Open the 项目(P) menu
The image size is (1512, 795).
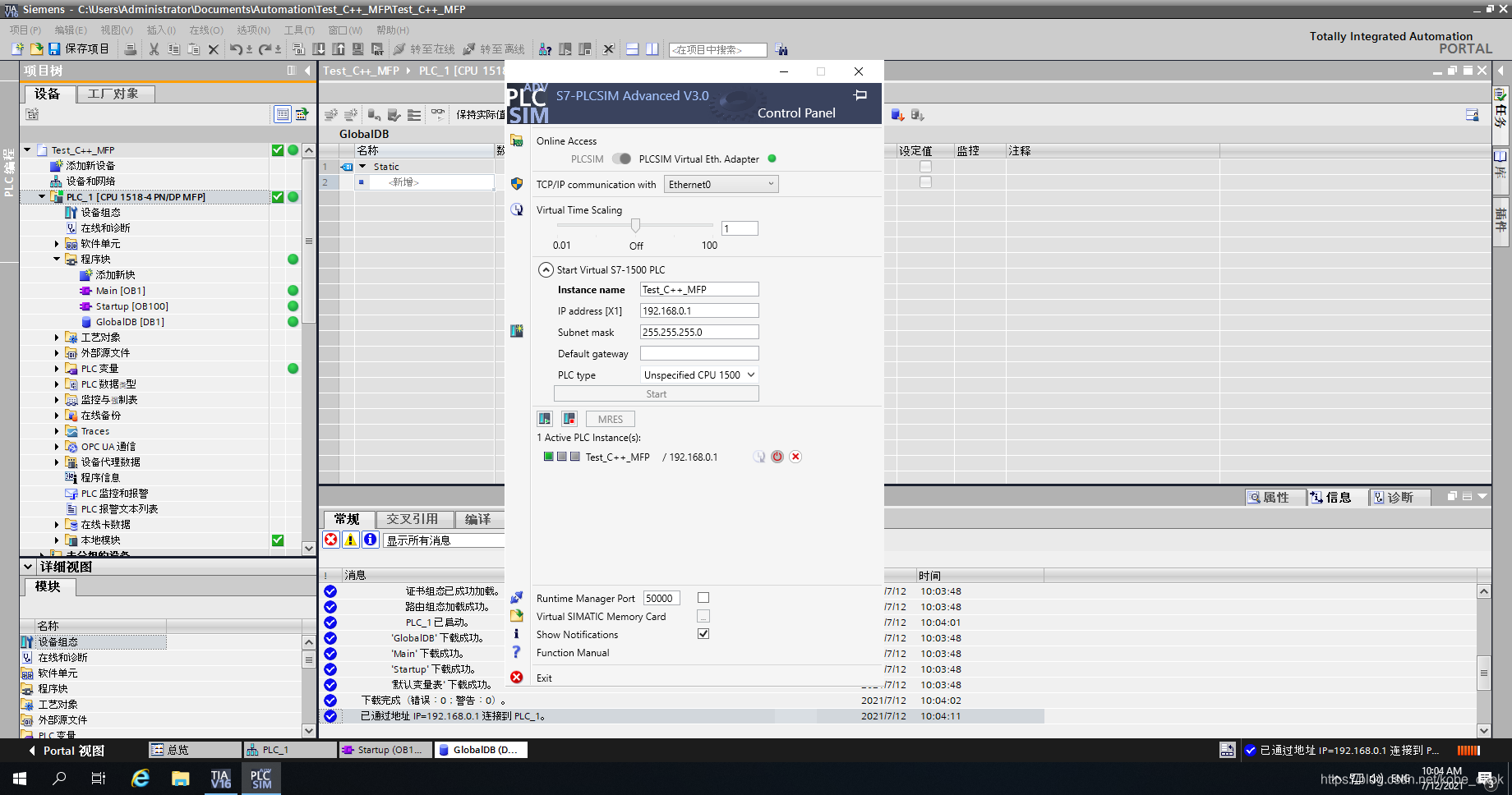point(25,30)
